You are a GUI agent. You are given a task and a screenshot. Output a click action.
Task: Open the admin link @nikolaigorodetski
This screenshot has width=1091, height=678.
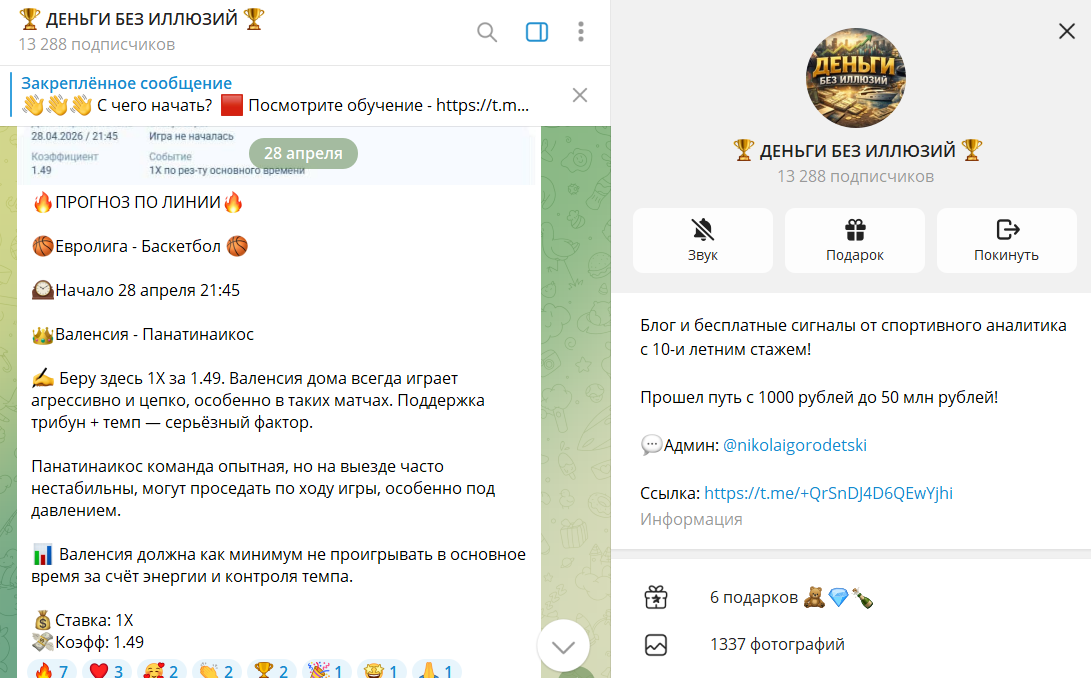(x=795, y=446)
